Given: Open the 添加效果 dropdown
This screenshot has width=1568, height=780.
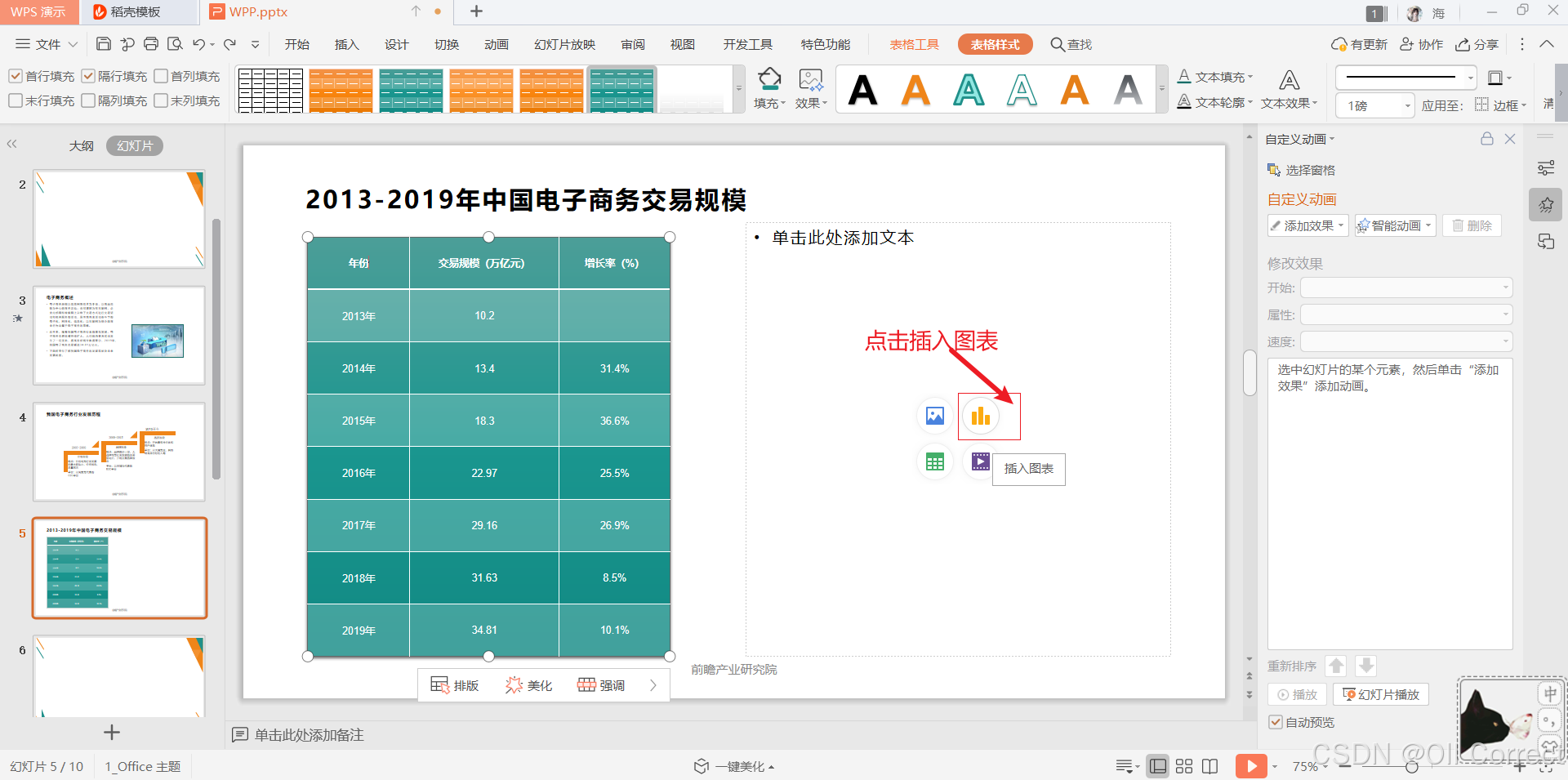Looking at the screenshot, I should tap(1307, 225).
